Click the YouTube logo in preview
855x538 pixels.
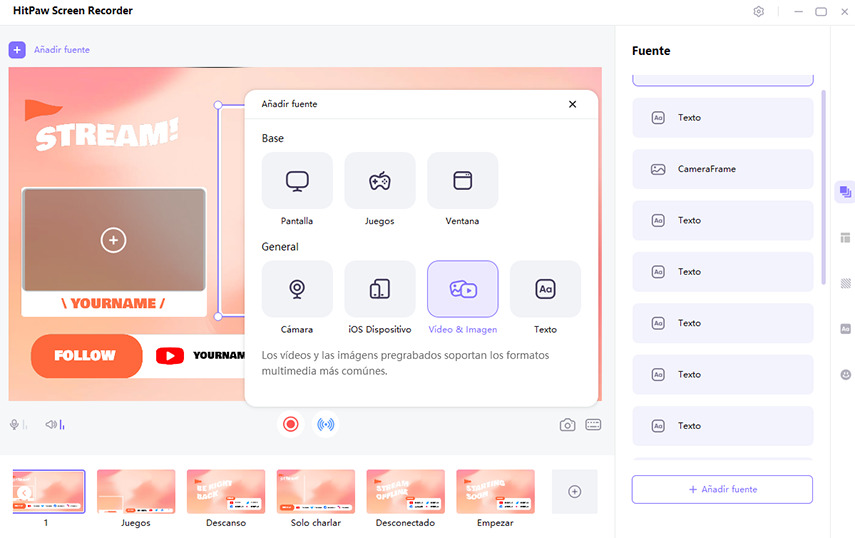(x=170, y=356)
